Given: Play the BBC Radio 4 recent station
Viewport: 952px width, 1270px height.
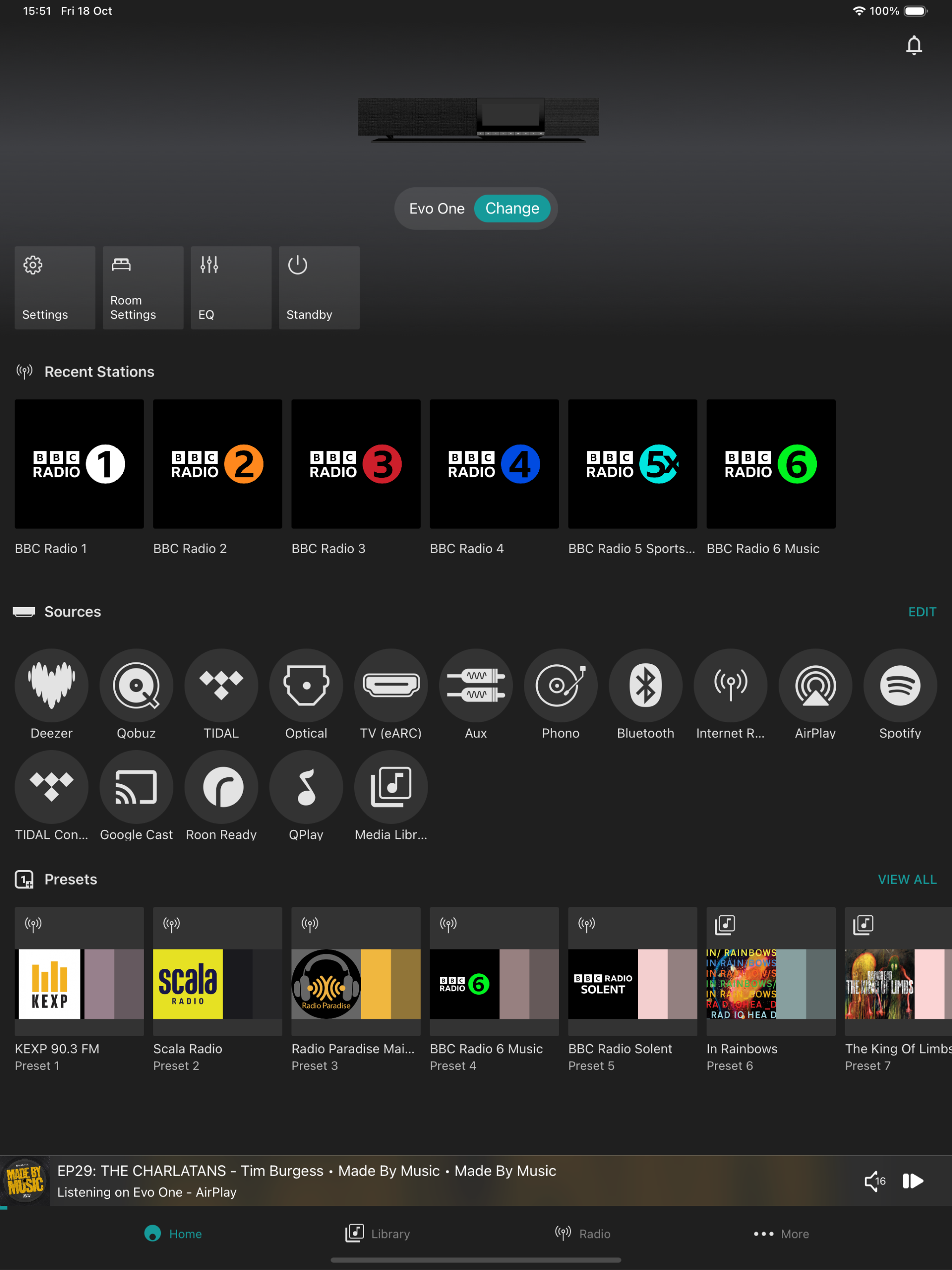Looking at the screenshot, I should (494, 464).
